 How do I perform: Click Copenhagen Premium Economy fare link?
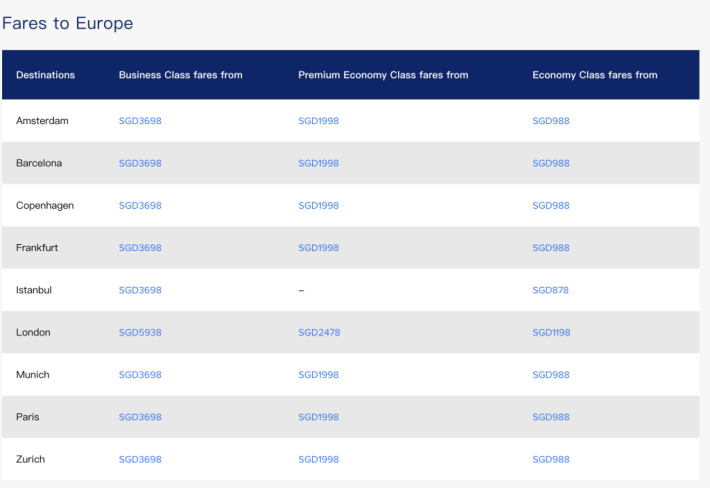(x=318, y=206)
